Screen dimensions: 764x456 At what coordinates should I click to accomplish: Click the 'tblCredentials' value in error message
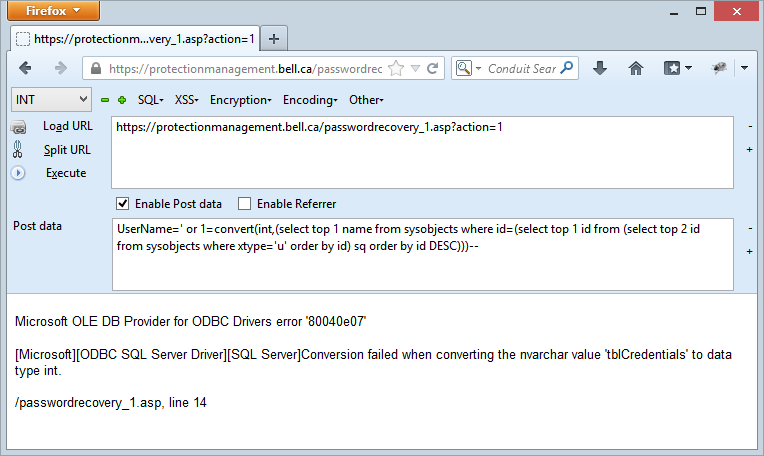coord(646,354)
